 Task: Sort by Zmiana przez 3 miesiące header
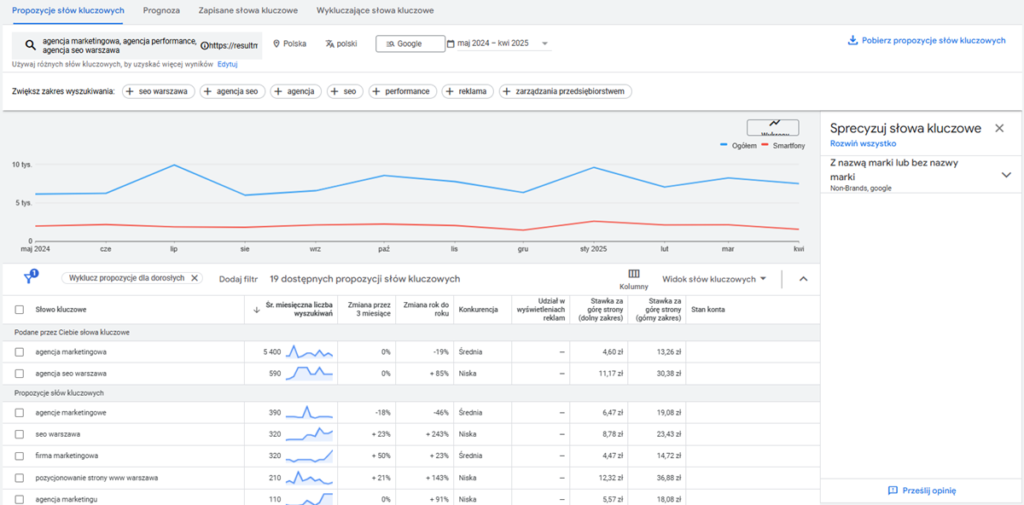pyautogui.click(x=368, y=310)
